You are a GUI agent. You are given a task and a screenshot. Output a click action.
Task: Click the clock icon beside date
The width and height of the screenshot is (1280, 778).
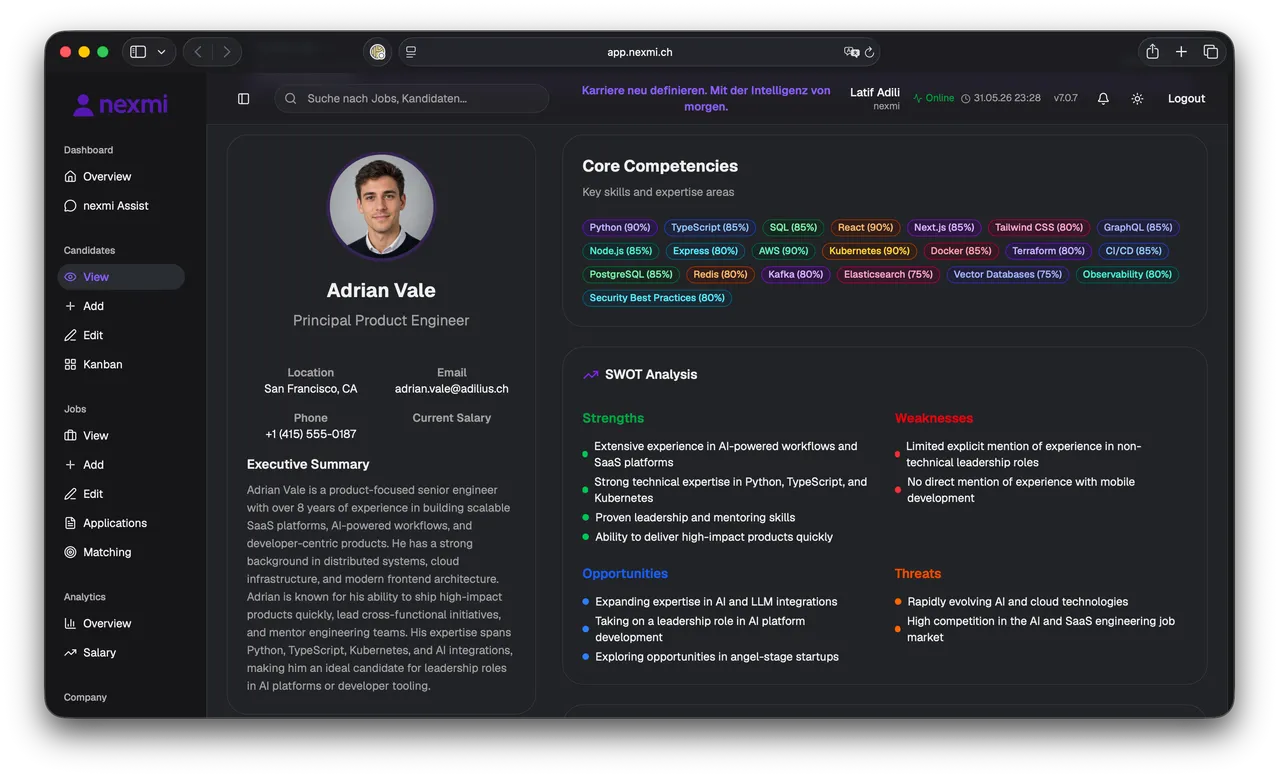point(966,99)
